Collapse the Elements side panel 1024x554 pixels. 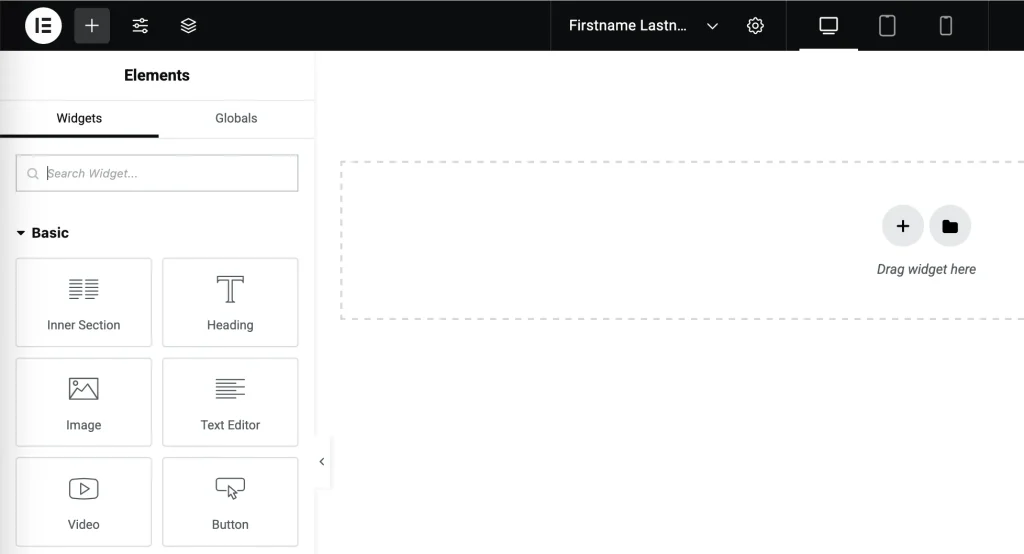point(321,462)
